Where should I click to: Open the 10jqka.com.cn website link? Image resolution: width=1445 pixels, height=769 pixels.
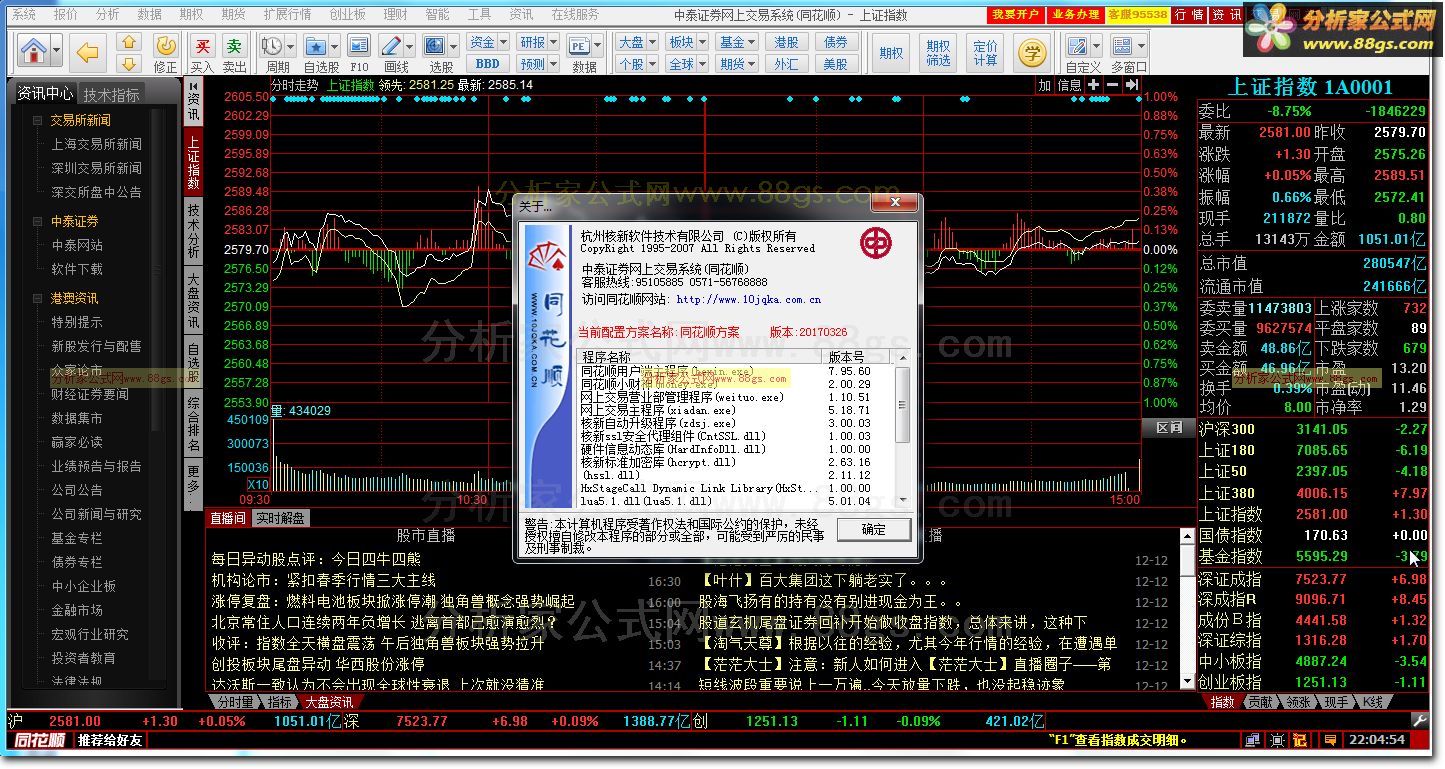click(749, 299)
